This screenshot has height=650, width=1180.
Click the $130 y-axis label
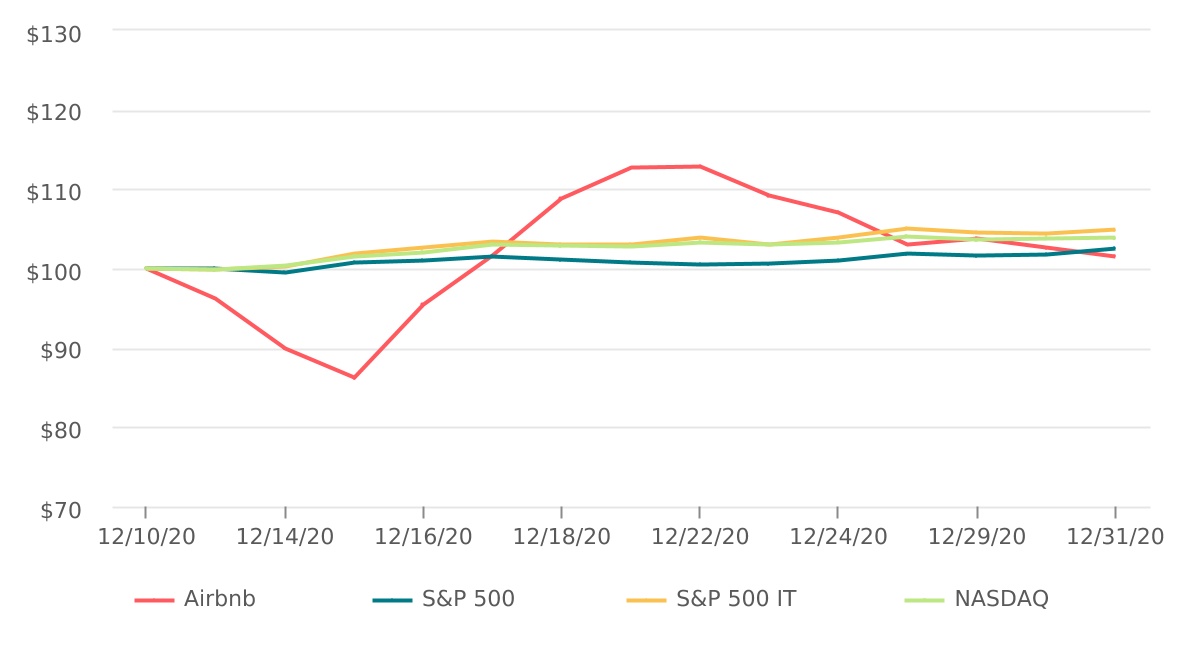coord(54,33)
